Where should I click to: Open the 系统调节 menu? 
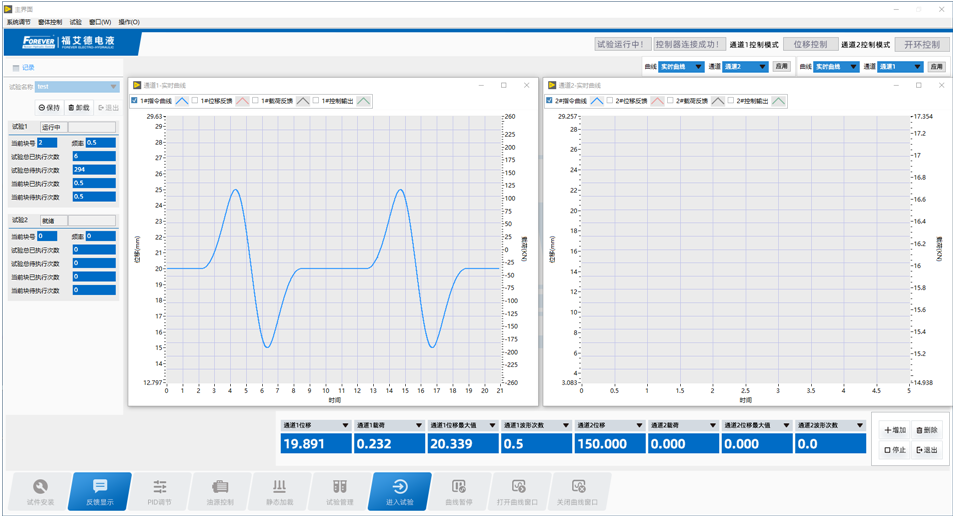19,22
